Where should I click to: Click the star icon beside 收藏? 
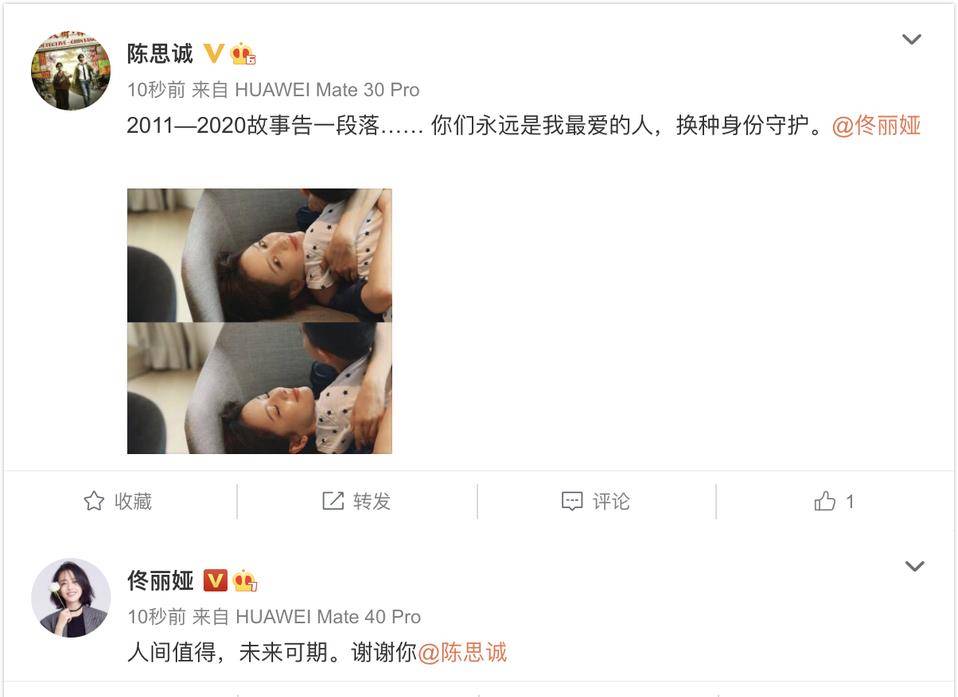93,502
